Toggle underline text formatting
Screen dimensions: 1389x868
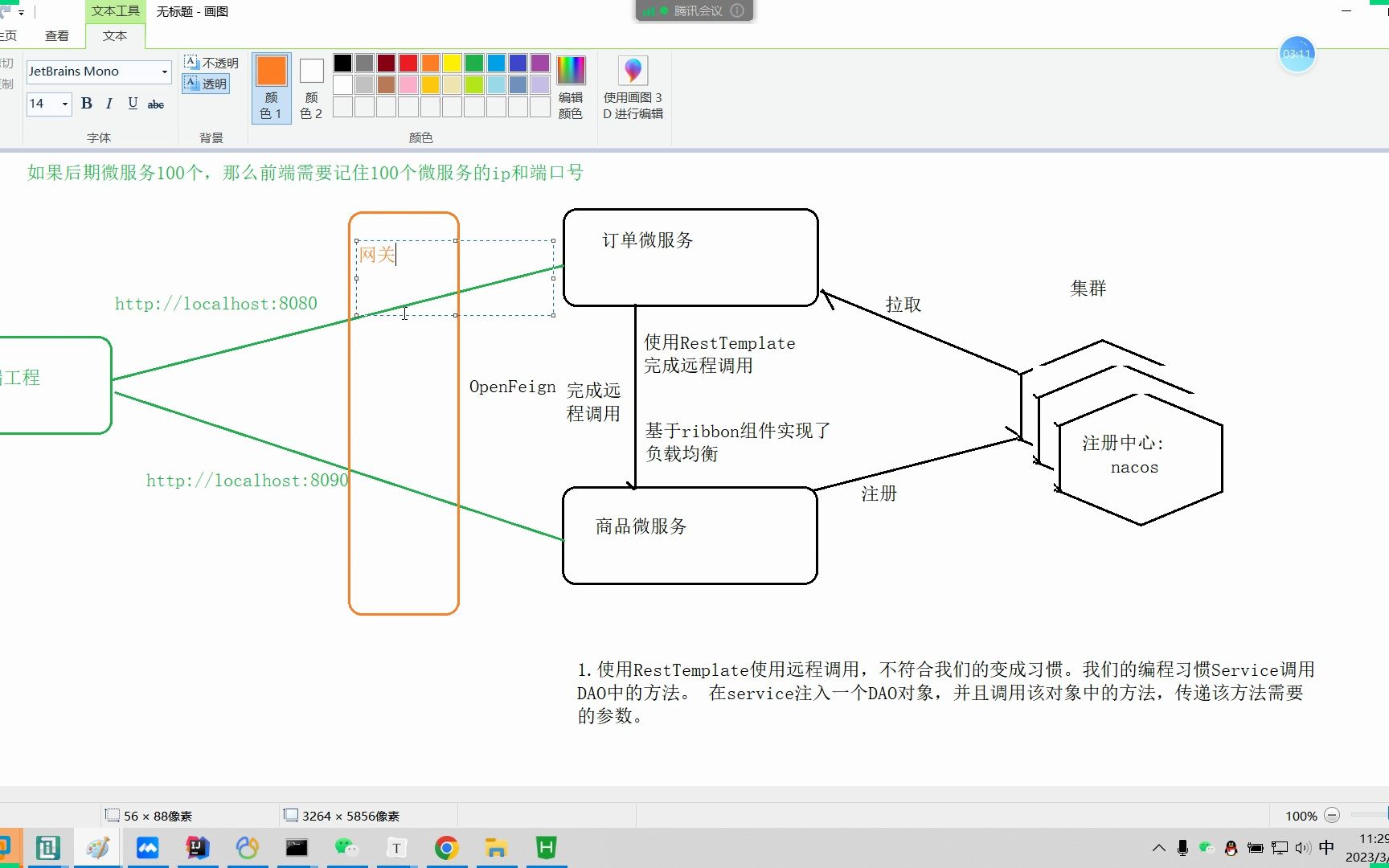(x=133, y=104)
